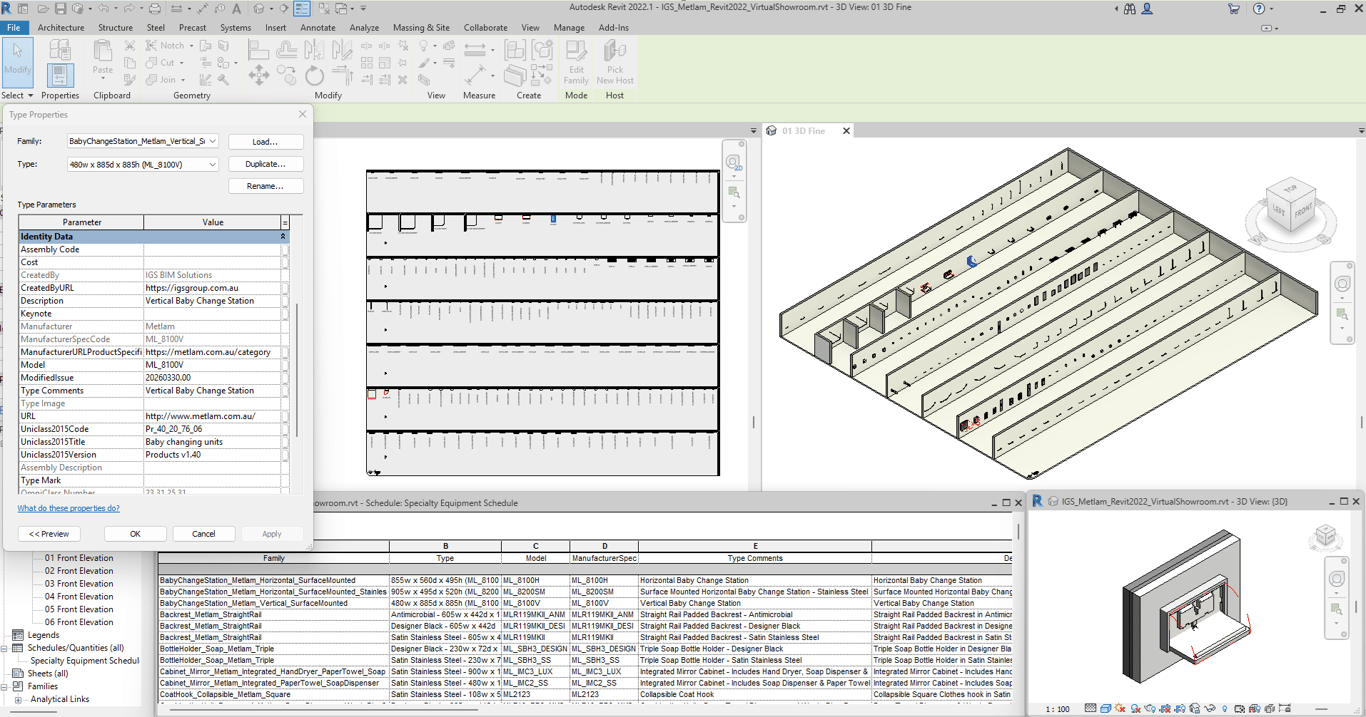
Task: Switch to the Manage ribbon tab
Action: pos(569,28)
